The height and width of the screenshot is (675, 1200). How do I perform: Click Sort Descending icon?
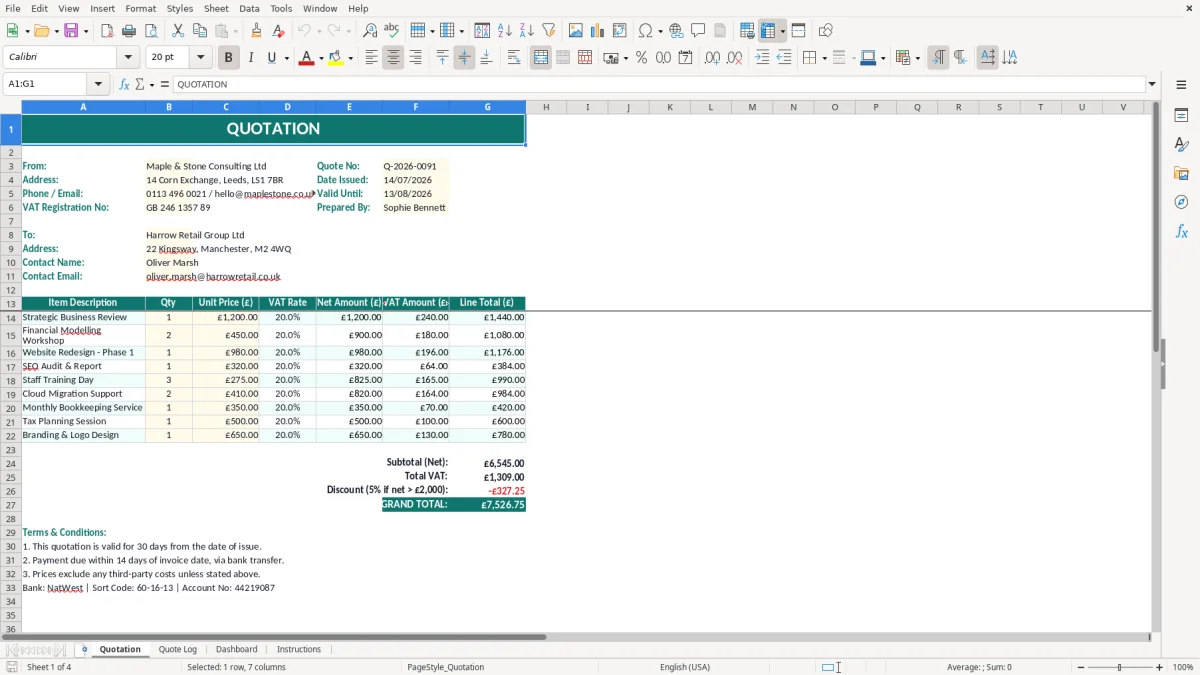(x=527, y=31)
